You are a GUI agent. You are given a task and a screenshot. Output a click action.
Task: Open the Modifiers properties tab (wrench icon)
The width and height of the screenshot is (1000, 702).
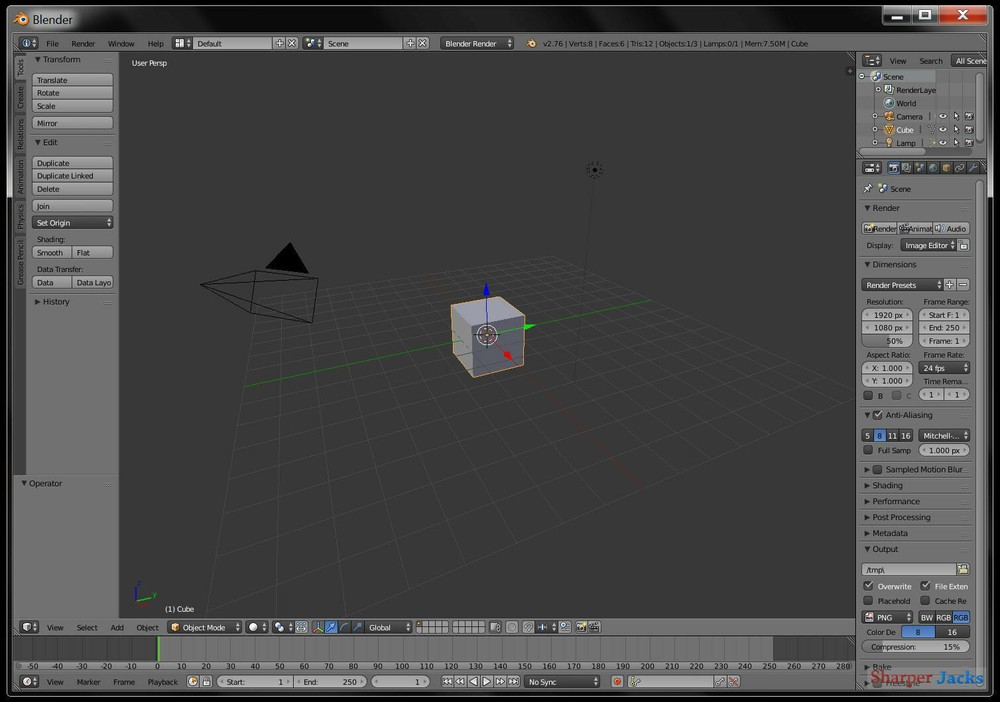[972, 167]
